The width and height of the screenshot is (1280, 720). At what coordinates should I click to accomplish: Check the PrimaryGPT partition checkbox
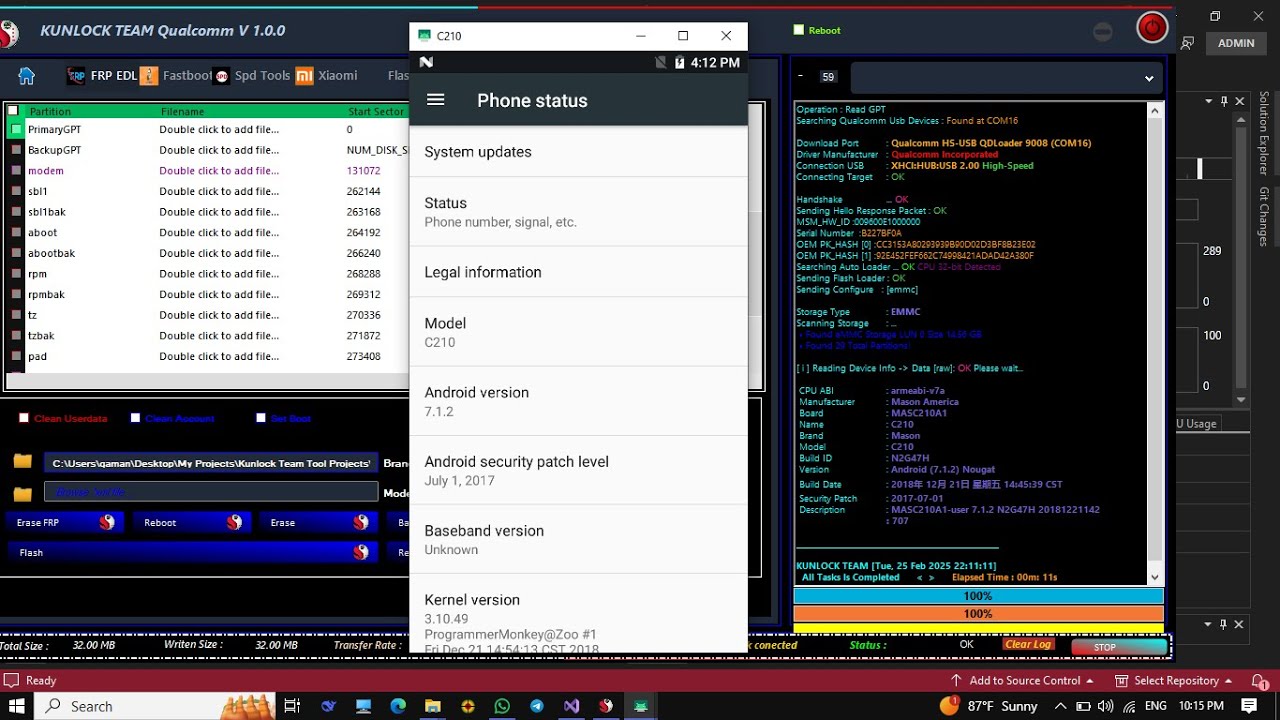[16, 130]
